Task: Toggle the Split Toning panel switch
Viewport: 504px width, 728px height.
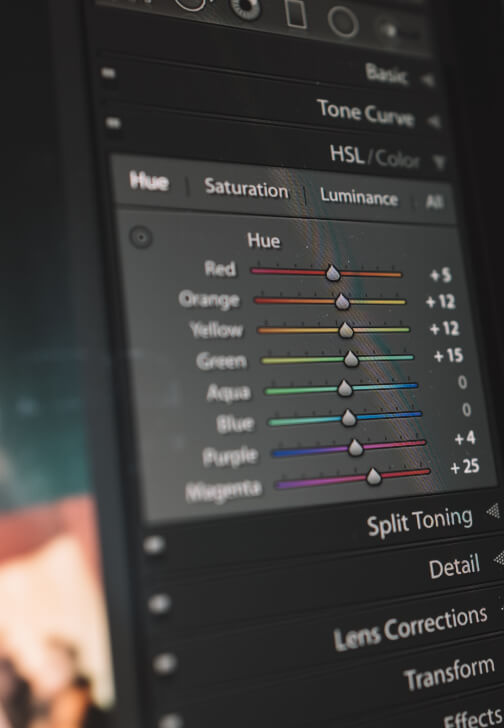Action: (x=154, y=545)
